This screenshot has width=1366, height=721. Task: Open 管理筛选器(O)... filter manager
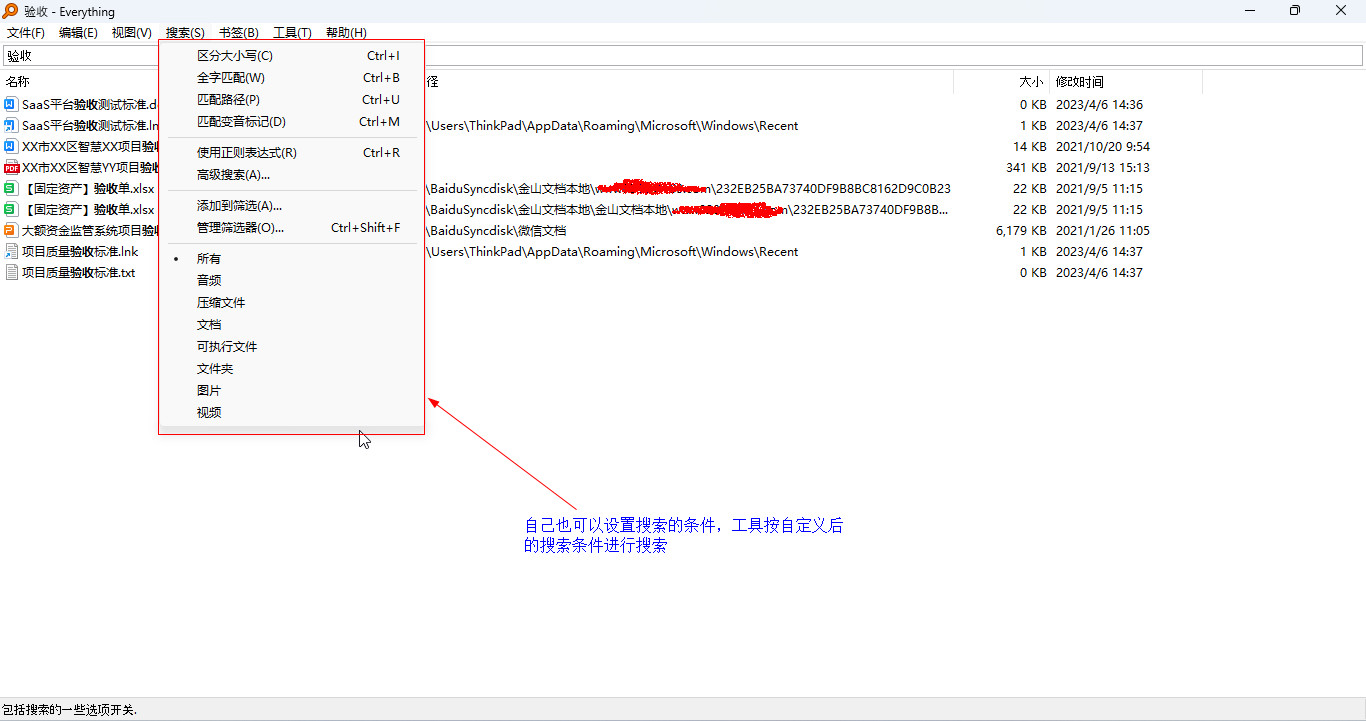pos(291,228)
